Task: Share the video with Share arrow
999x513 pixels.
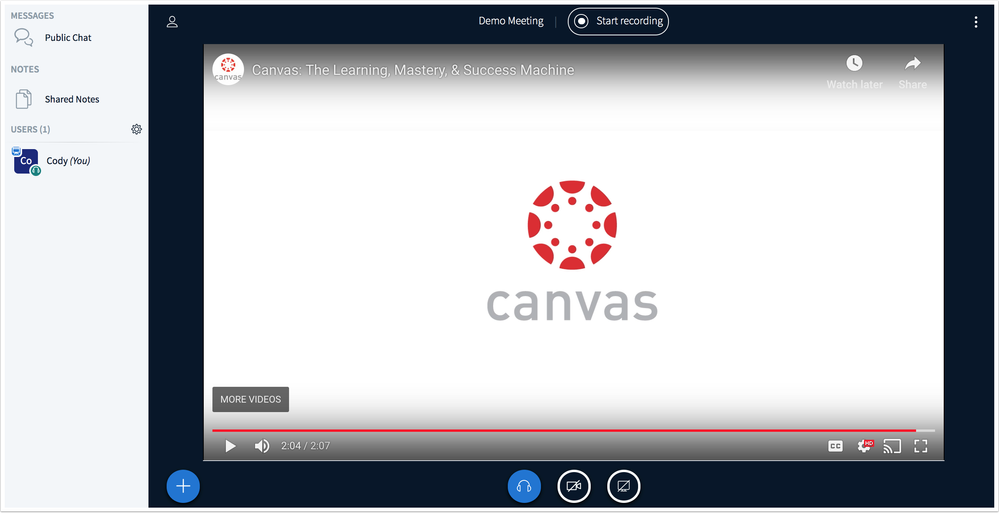Action: click(x=912, y=64)
